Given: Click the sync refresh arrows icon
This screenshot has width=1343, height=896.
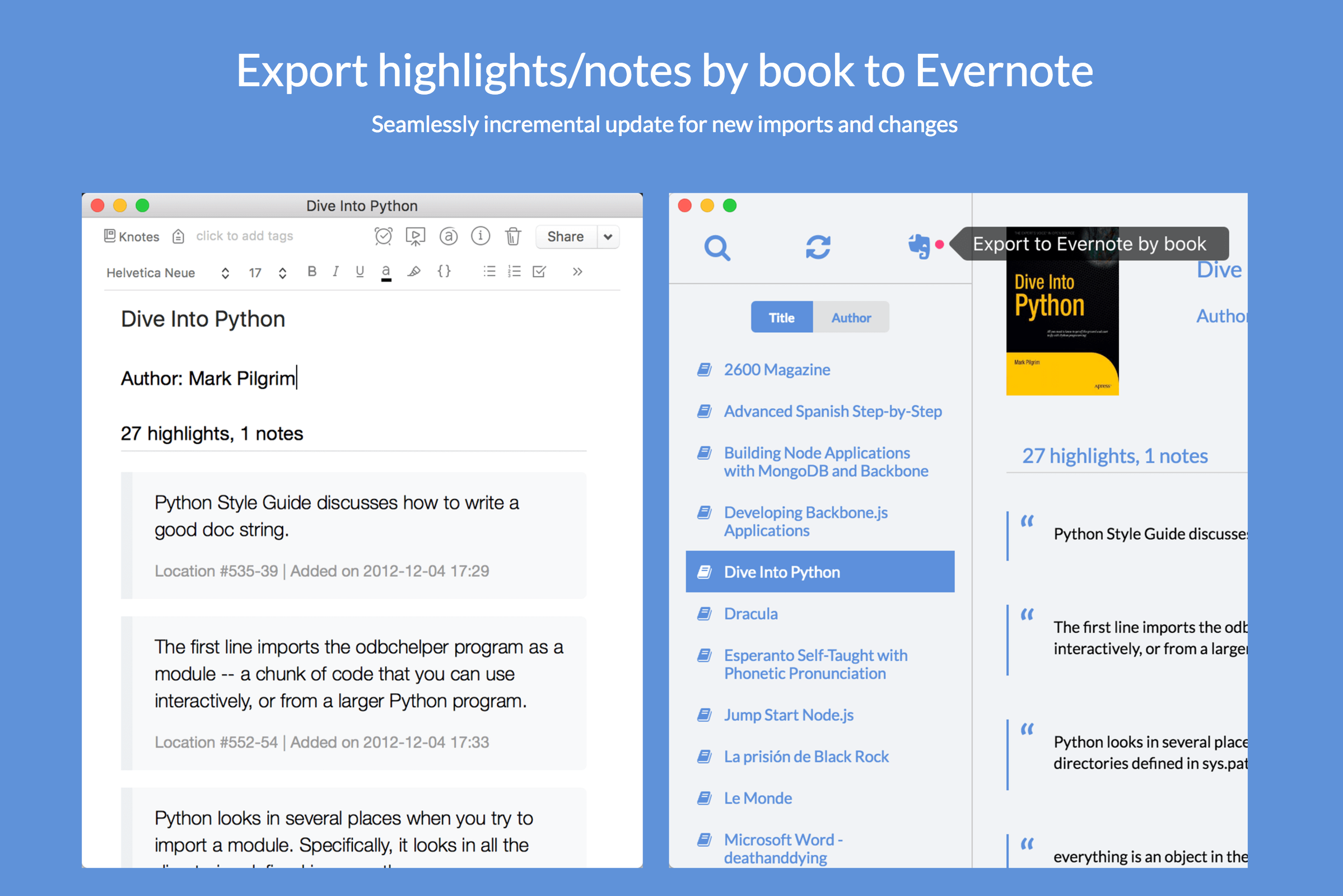Looking at the screenshot, I should coord(818,248).
